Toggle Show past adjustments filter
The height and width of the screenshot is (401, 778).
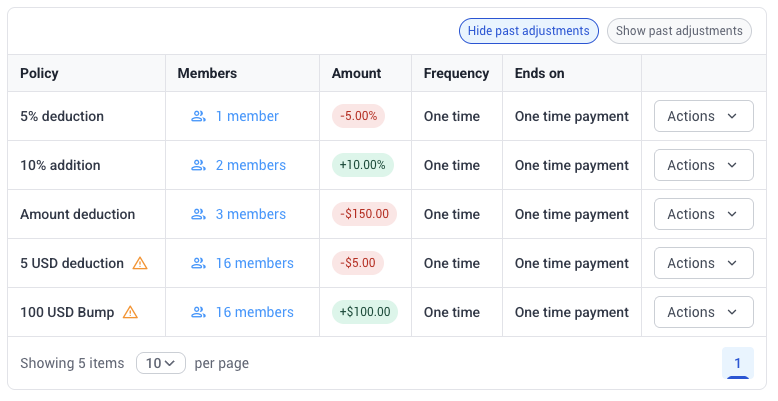[x=679, y=31]
